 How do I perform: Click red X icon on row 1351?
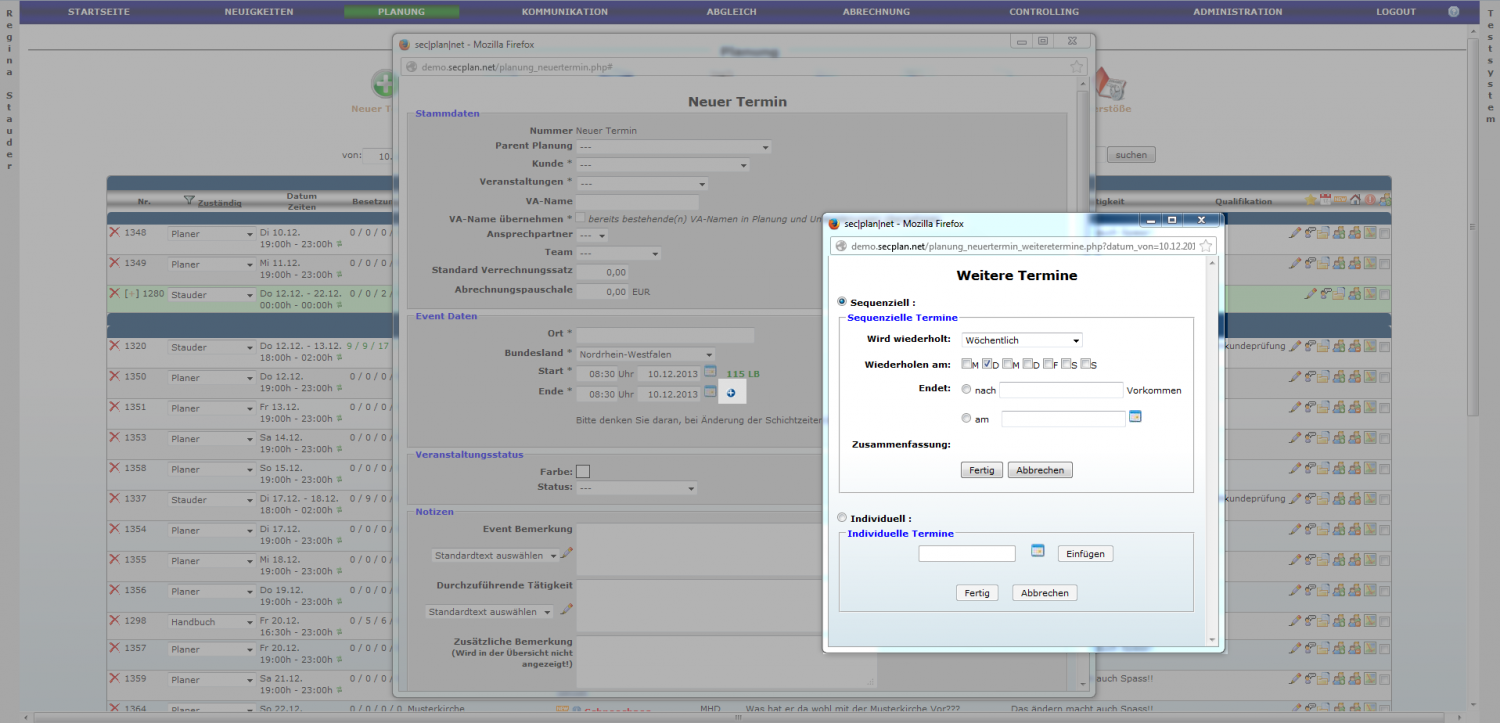click(x=114, y=407)
